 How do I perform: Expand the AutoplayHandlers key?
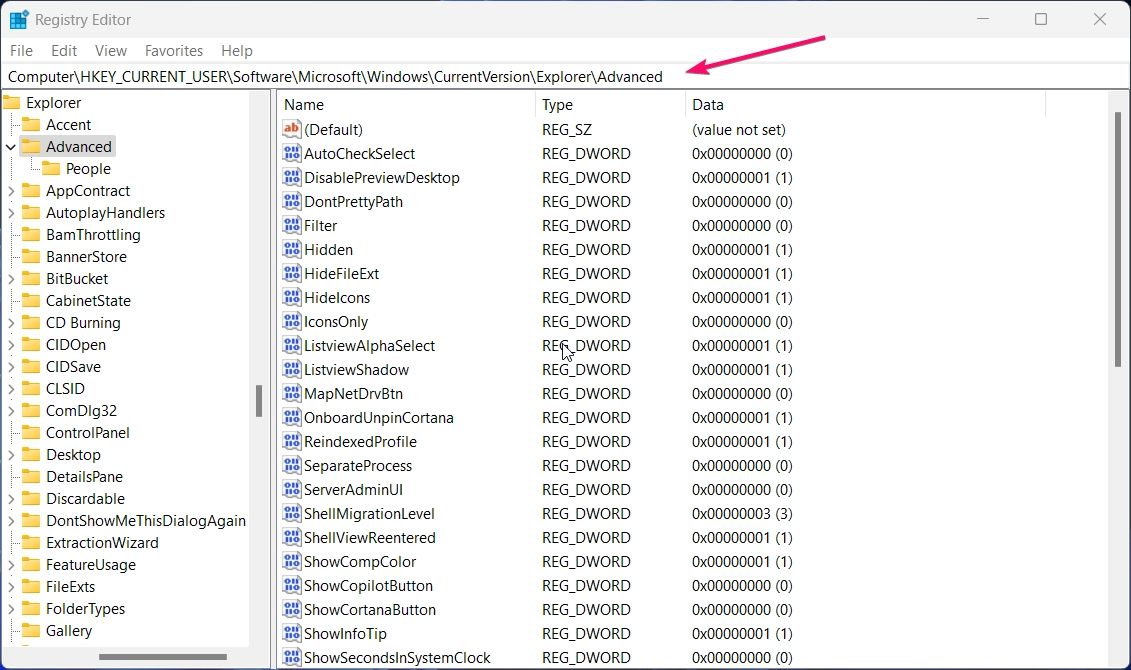[11, 213]
